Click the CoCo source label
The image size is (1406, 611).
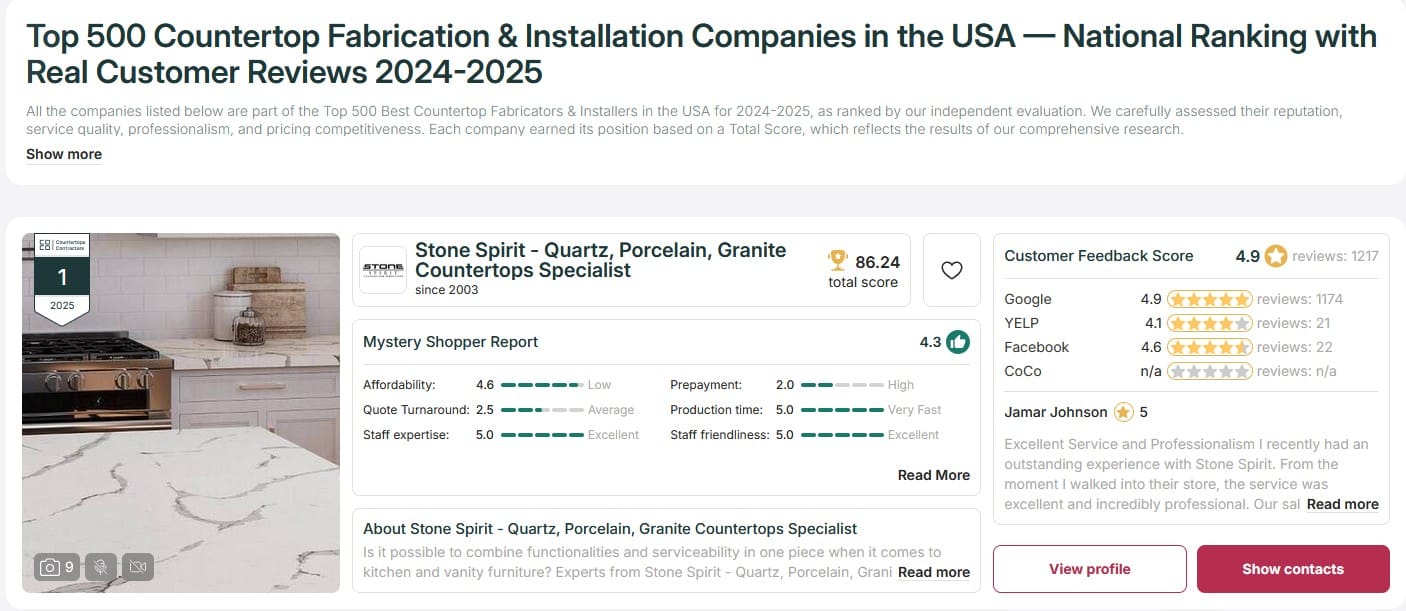1023,371
